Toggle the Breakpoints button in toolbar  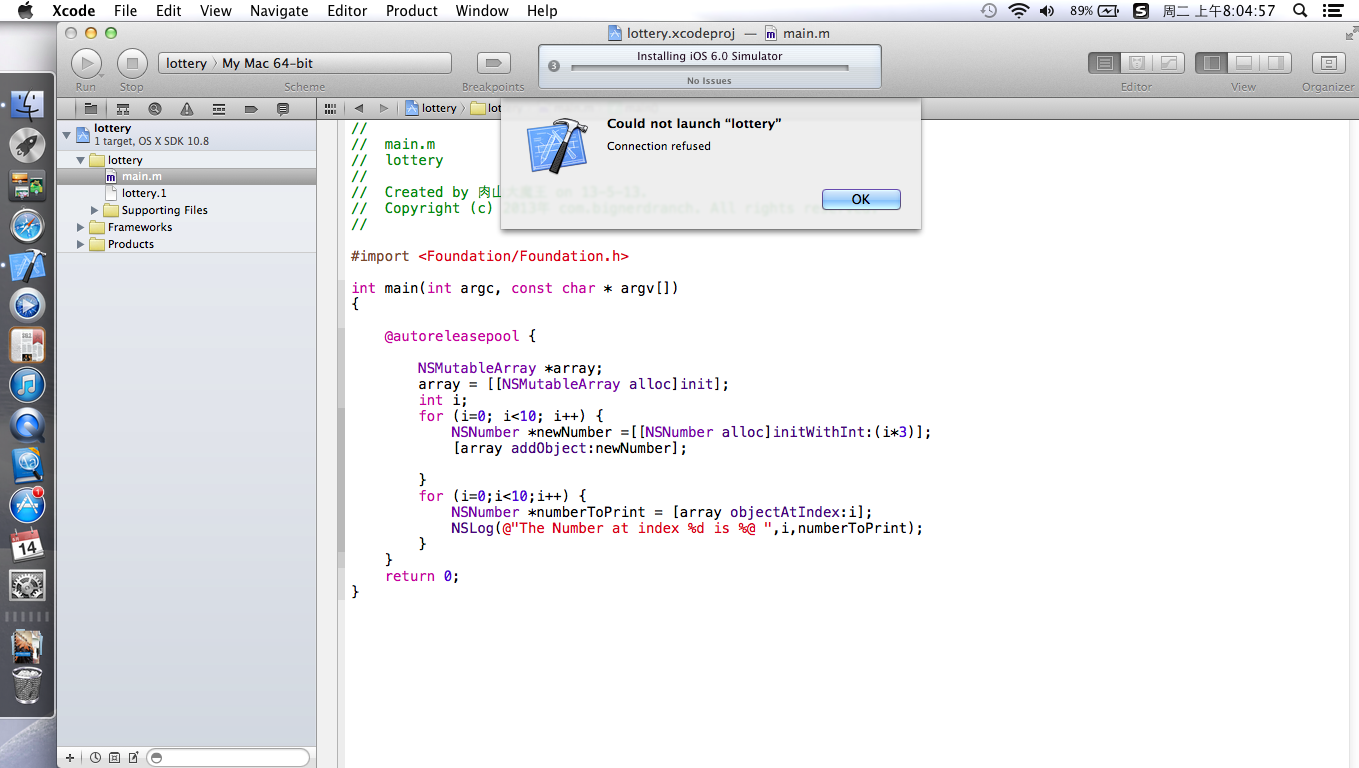(x=493, y=63)
